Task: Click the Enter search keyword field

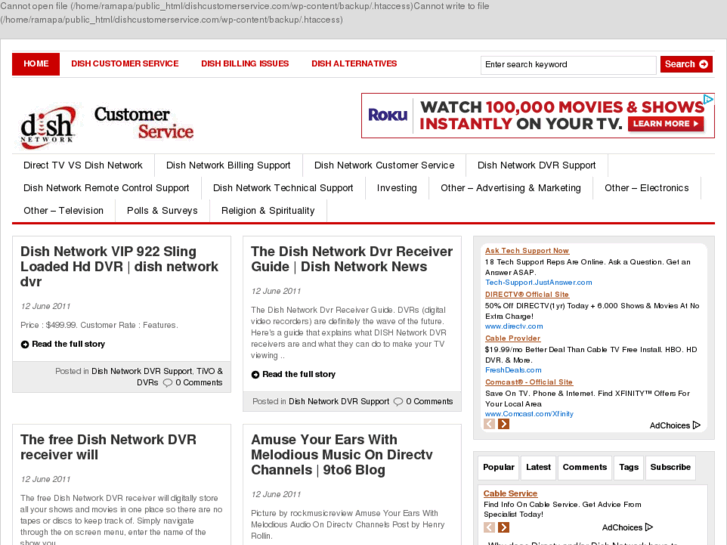Action: point(568,64)
